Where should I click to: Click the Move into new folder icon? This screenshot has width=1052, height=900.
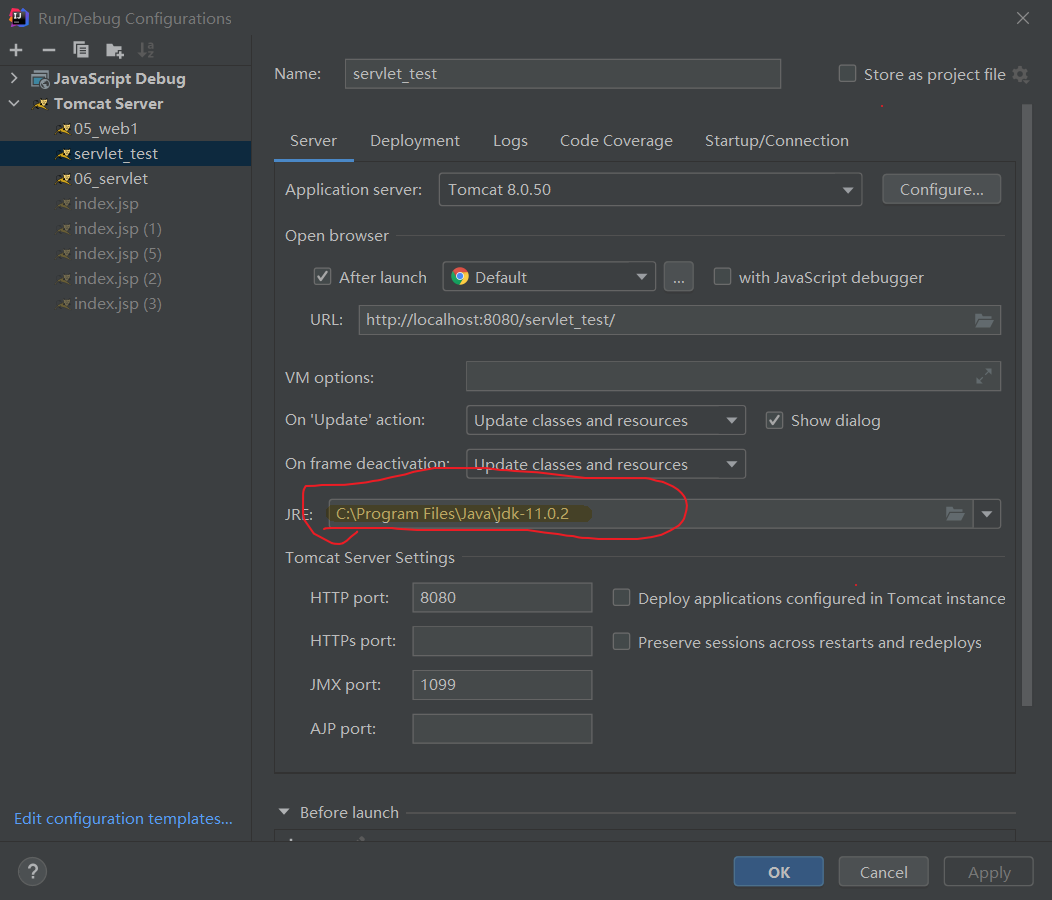[x=114, y=50]
